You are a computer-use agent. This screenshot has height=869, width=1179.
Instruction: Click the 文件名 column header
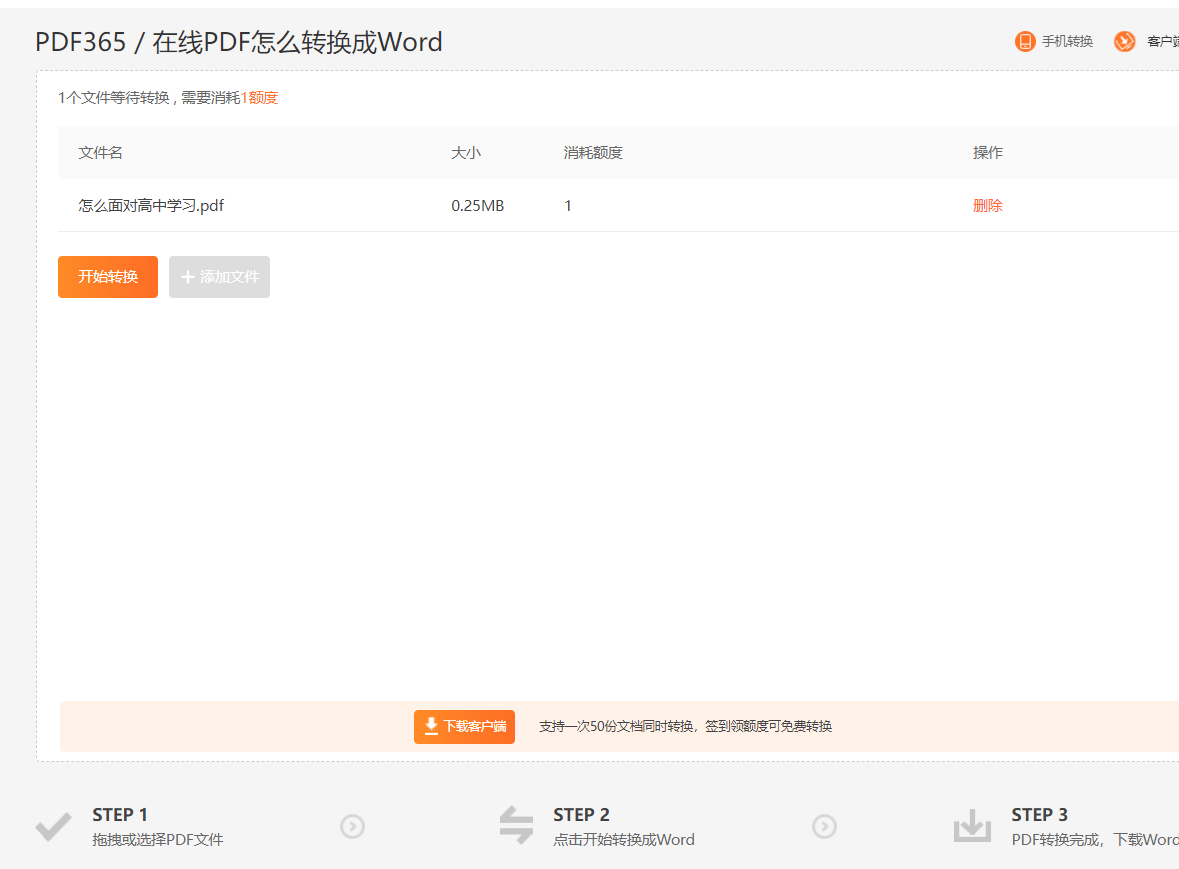pos(101,153)
